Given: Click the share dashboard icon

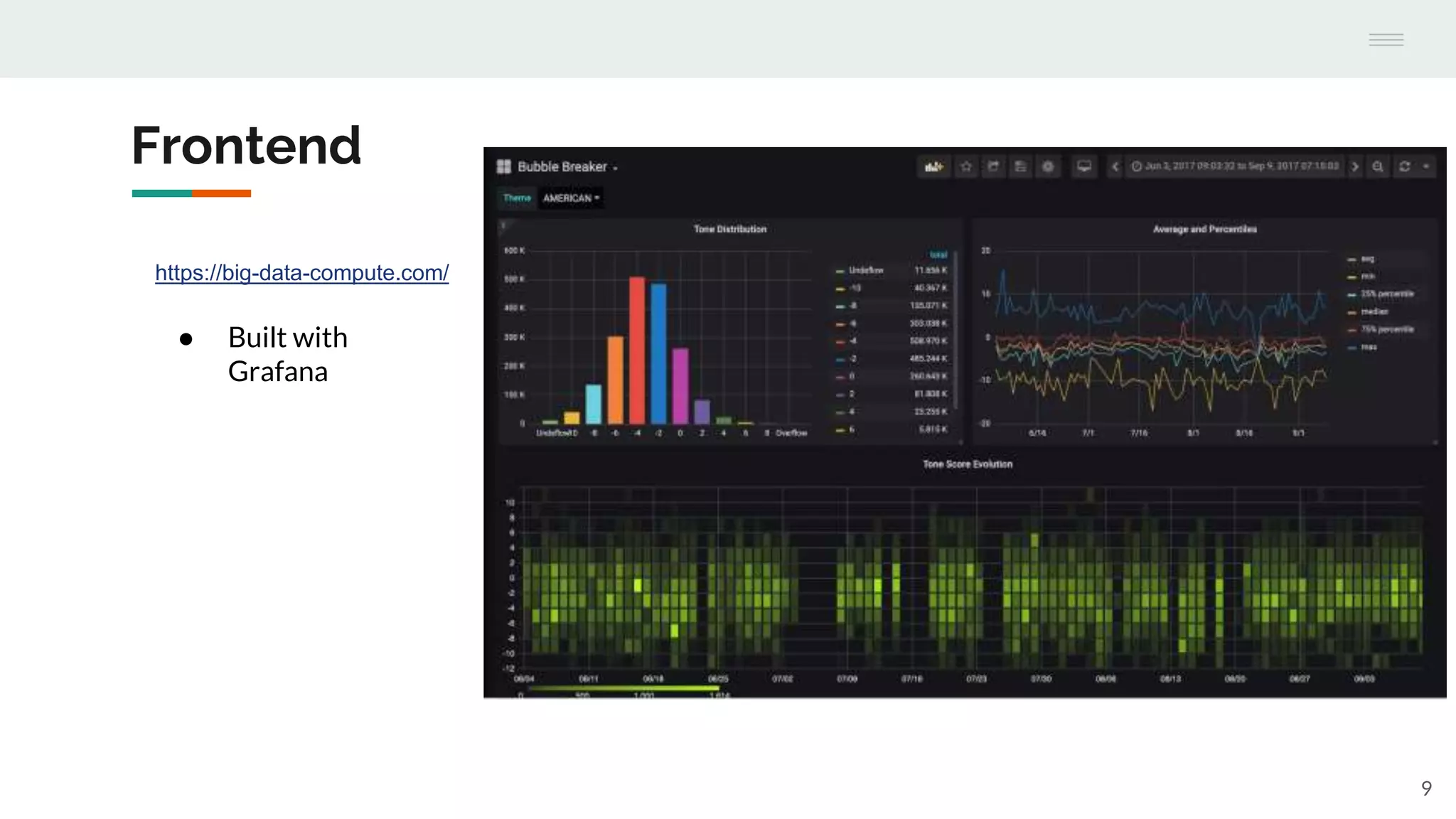Looking at the screenshot, I should 993,166.
